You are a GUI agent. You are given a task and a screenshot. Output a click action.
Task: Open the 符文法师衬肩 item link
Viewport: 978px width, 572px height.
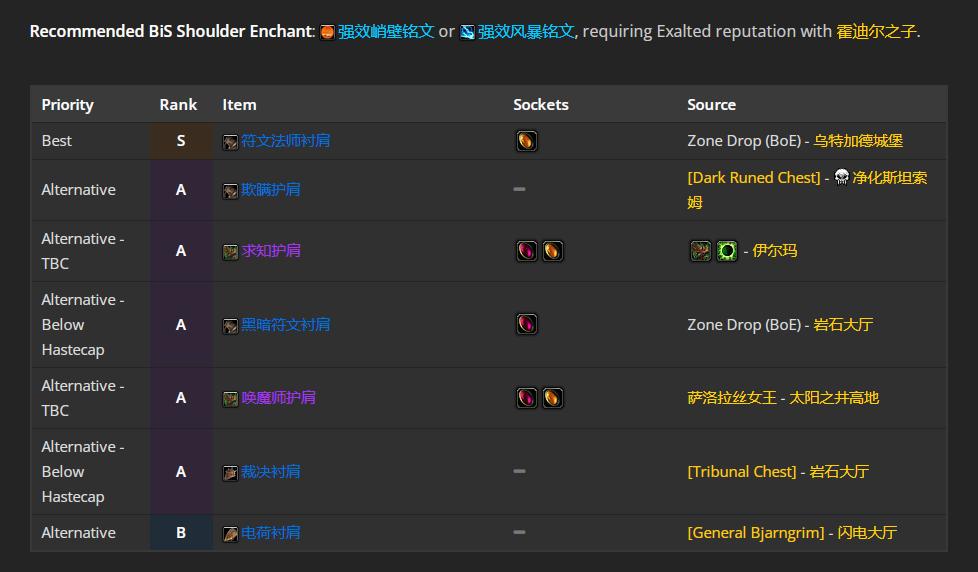[x=285, y=141]
